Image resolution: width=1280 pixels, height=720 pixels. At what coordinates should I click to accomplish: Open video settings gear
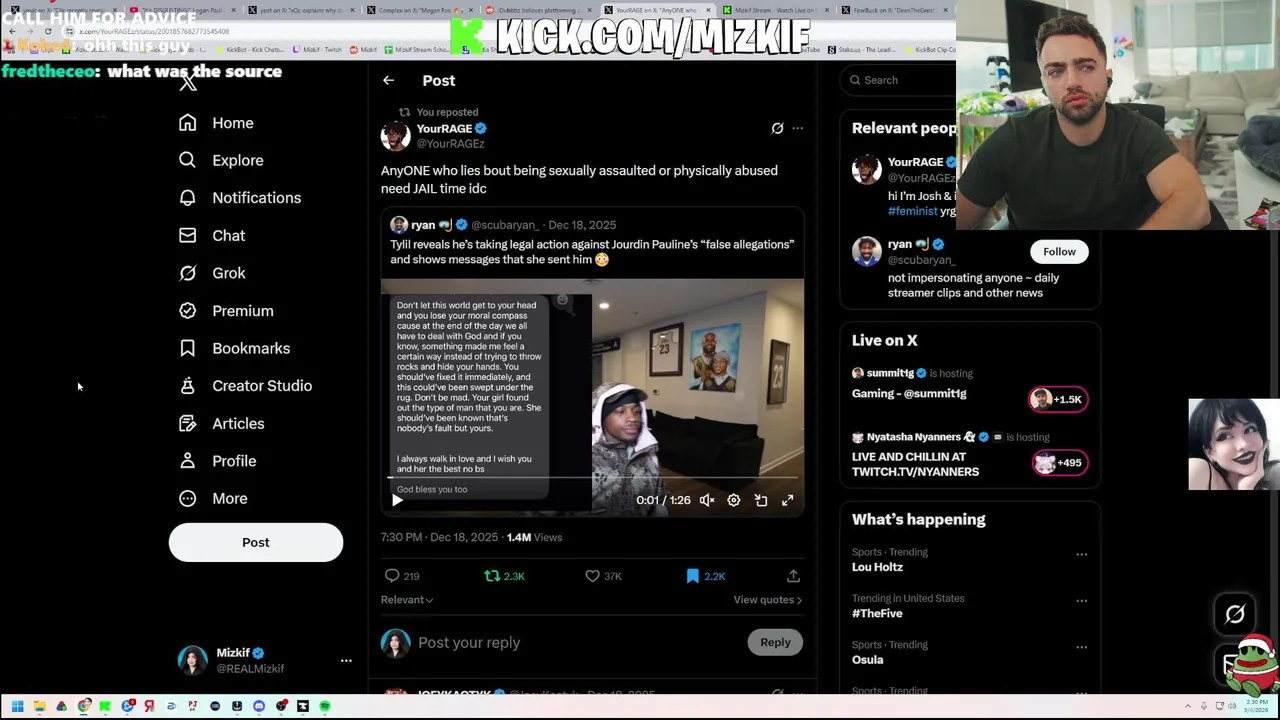(733, 500)
